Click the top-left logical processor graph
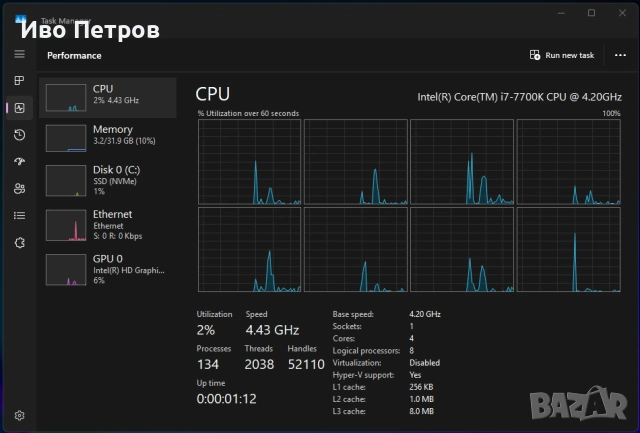Viewport: 640px width, 433px height. (x=249, y=162)
